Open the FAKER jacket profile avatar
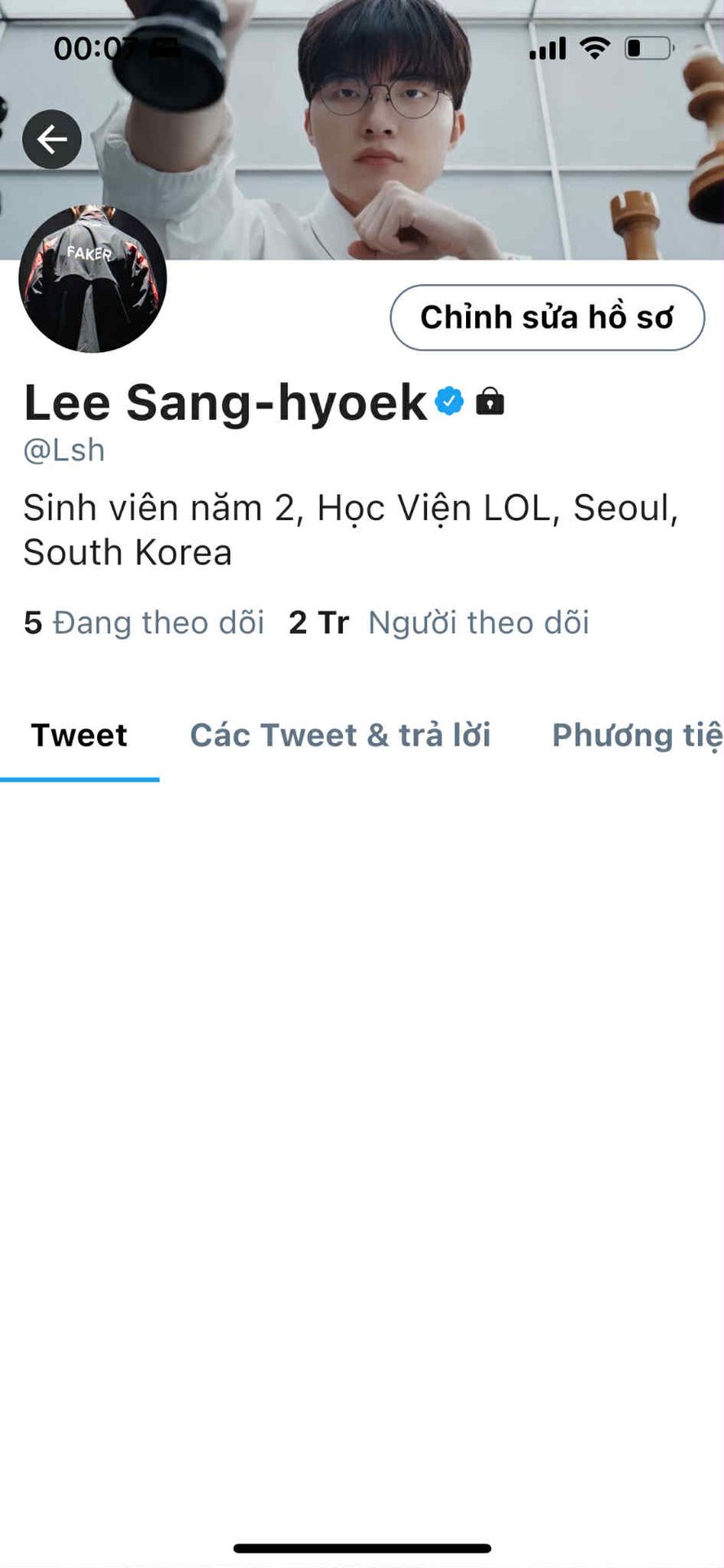This screenshot has height=1568, width=724. 92,278
